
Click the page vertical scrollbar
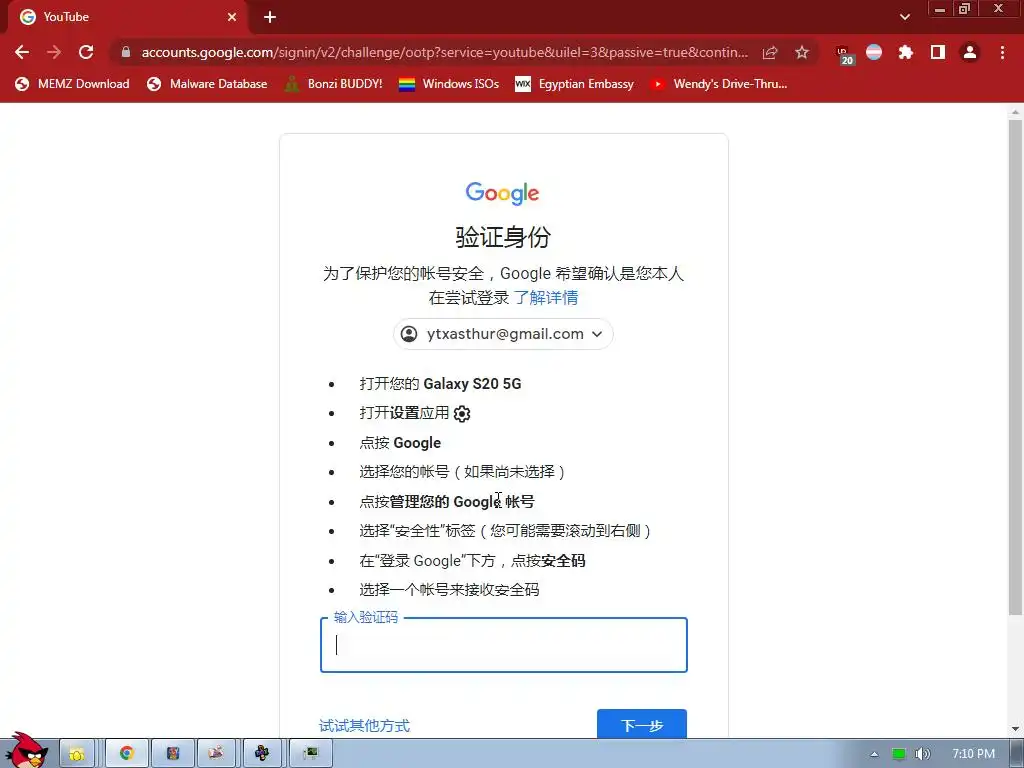tap(1015, 366)
